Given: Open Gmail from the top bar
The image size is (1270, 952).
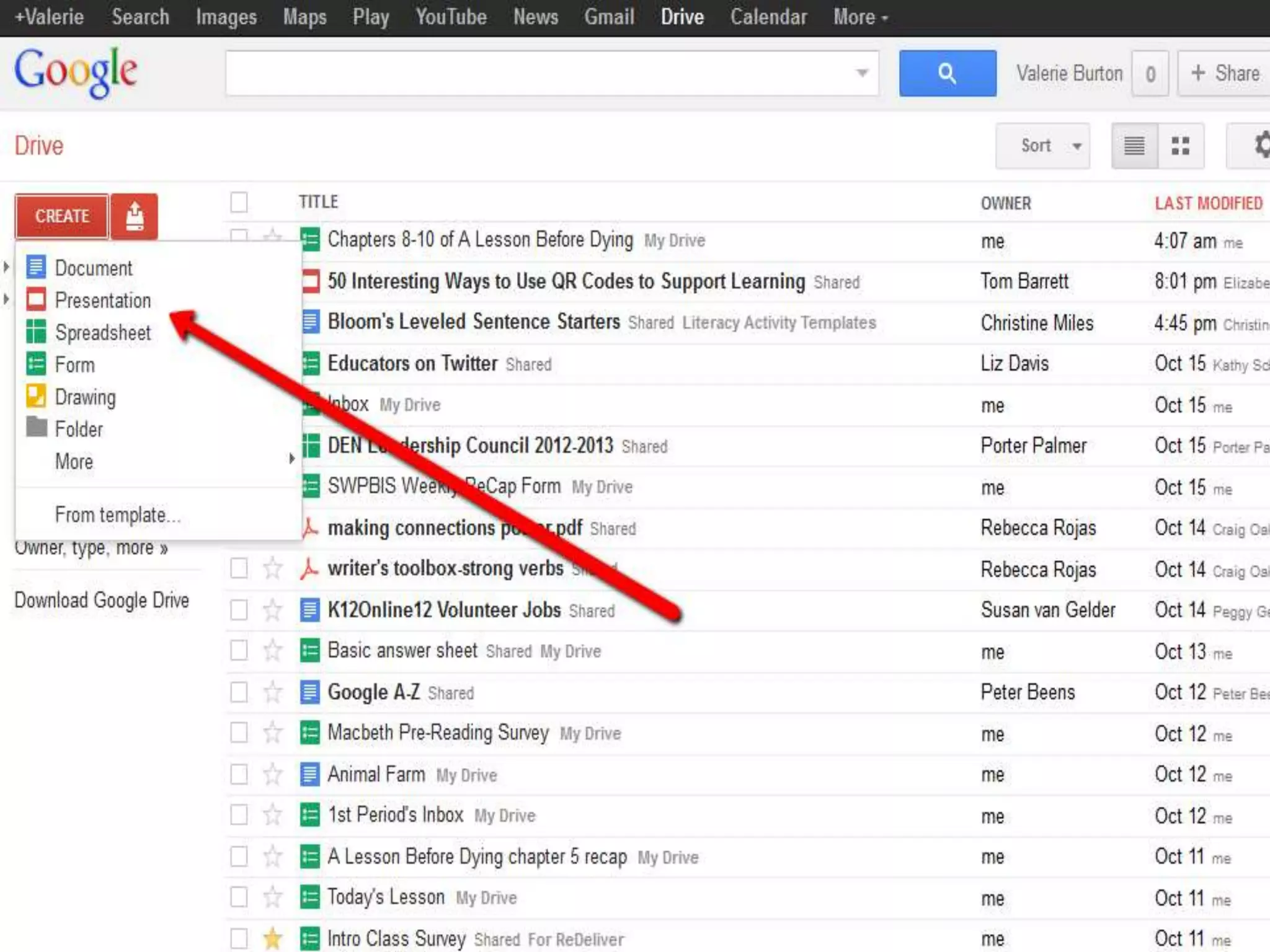Looking at the screenshot, I should (x=608, y=17).
